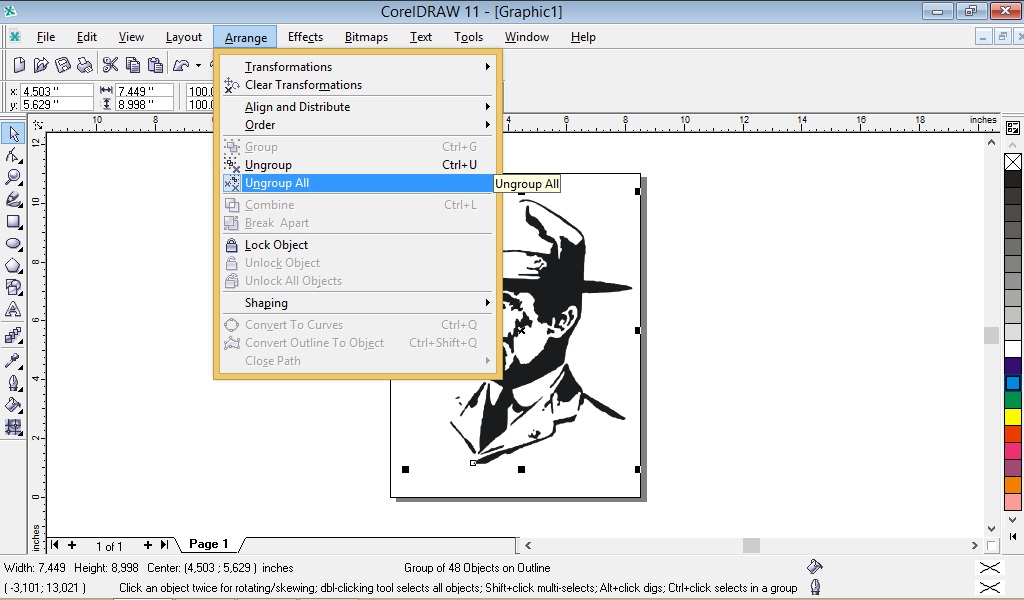Viewport: 1024px width, 600px height.
Task: Expand the Order submenu
Action: pyautogui.click(x=357, y=125)
